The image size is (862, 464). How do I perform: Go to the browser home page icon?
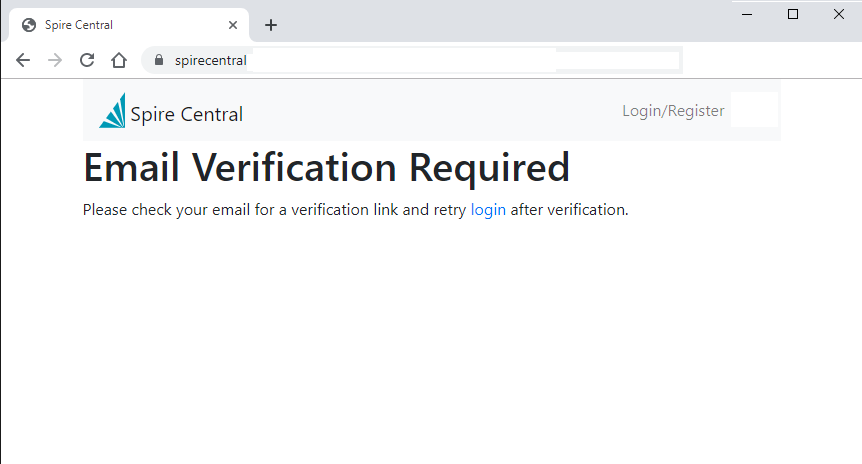point(119,60)
